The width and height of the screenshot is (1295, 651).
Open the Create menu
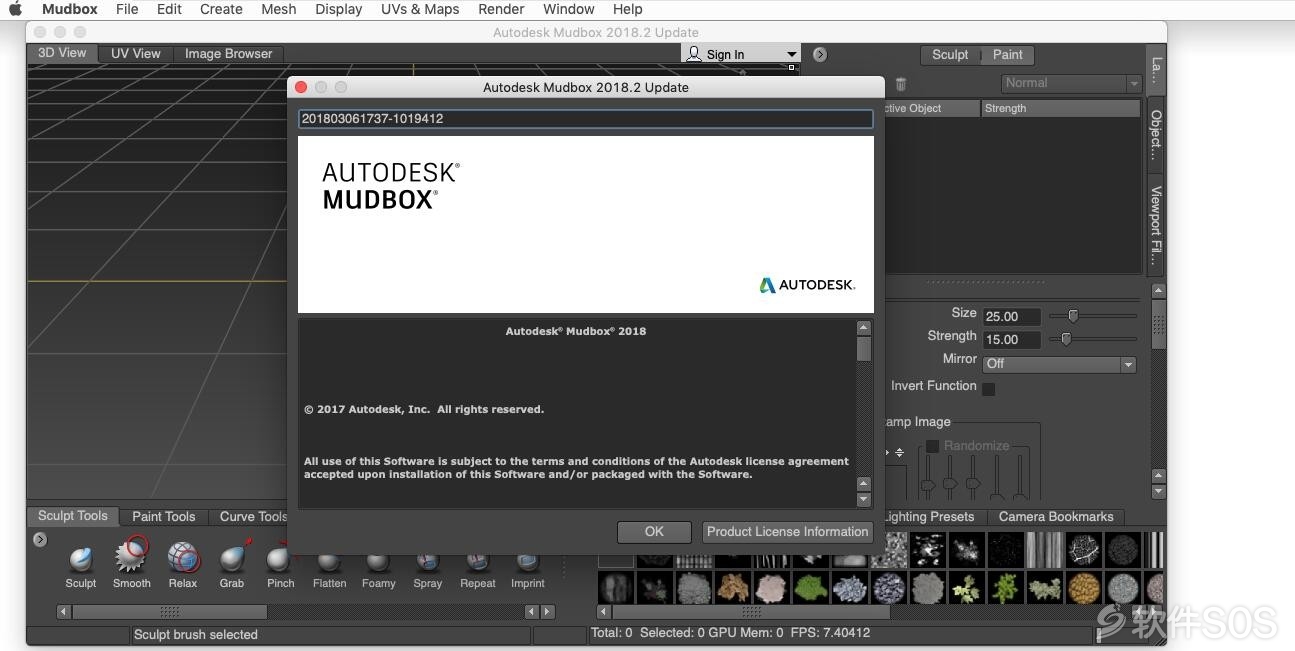click(221, 9)
